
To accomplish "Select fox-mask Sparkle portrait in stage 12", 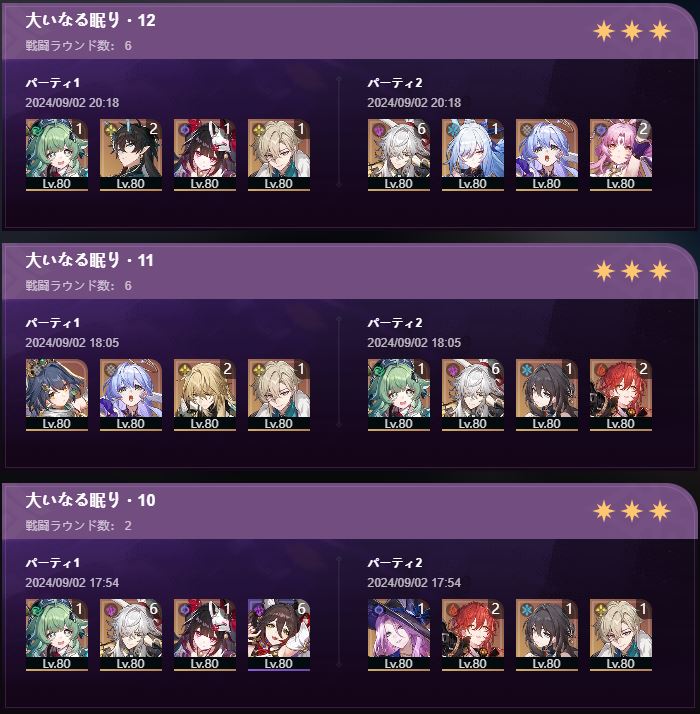I will pos(205,155).
